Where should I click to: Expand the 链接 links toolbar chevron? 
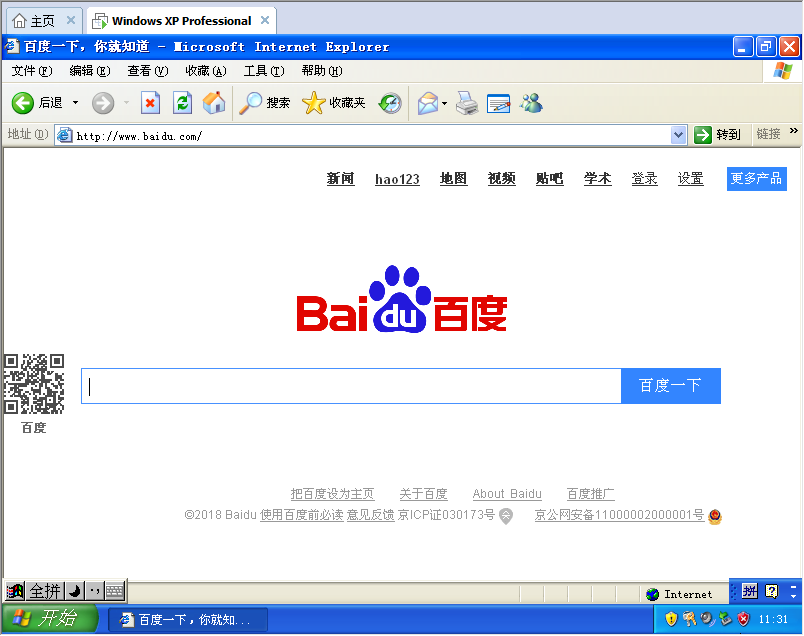[794, 131]
